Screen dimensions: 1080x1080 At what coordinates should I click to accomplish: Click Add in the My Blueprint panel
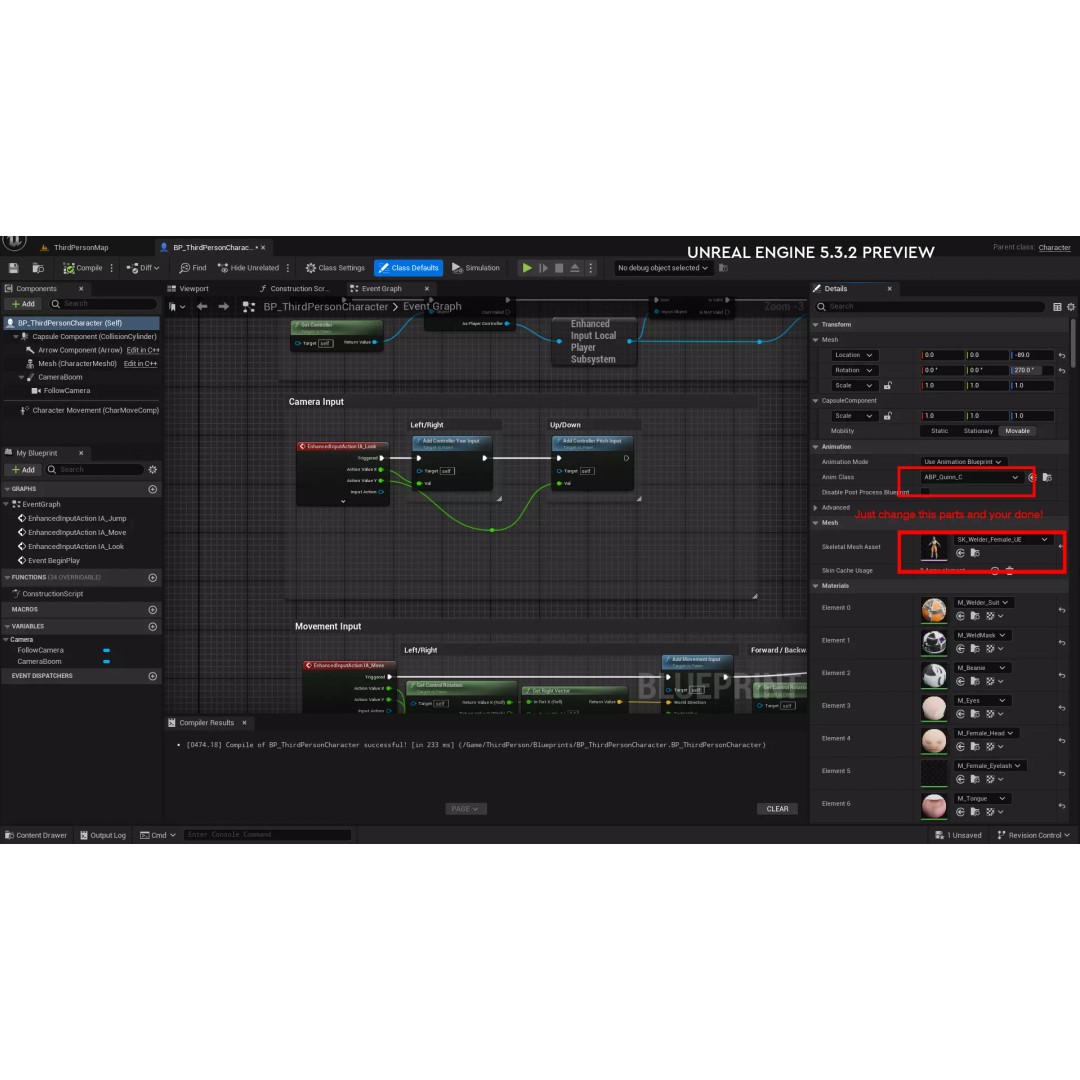(x=23, y=470)
